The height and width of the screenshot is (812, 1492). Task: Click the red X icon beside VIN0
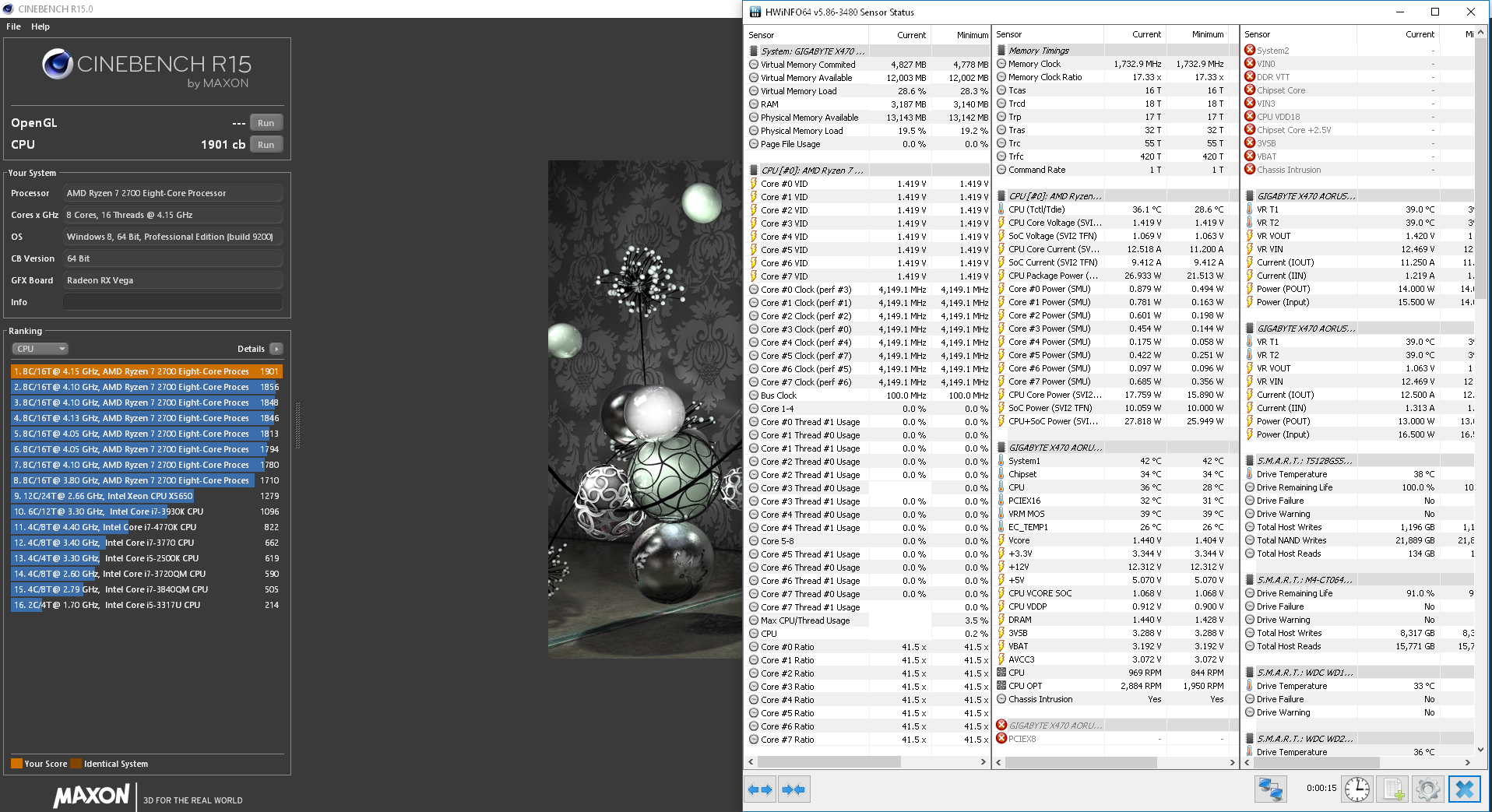[x=1250, y=64]
